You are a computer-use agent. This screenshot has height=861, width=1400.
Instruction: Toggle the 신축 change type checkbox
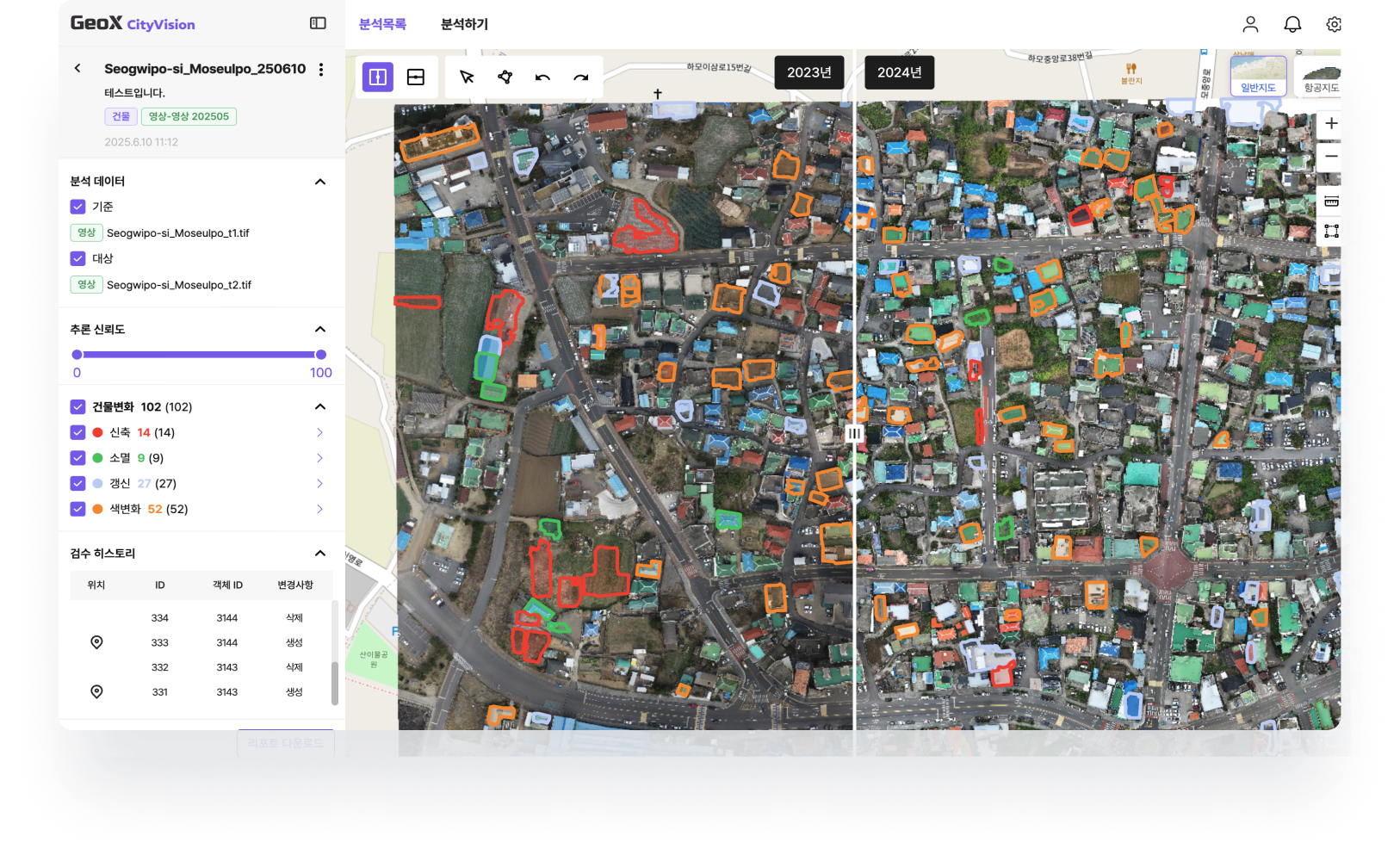click(x=78, y=432)
